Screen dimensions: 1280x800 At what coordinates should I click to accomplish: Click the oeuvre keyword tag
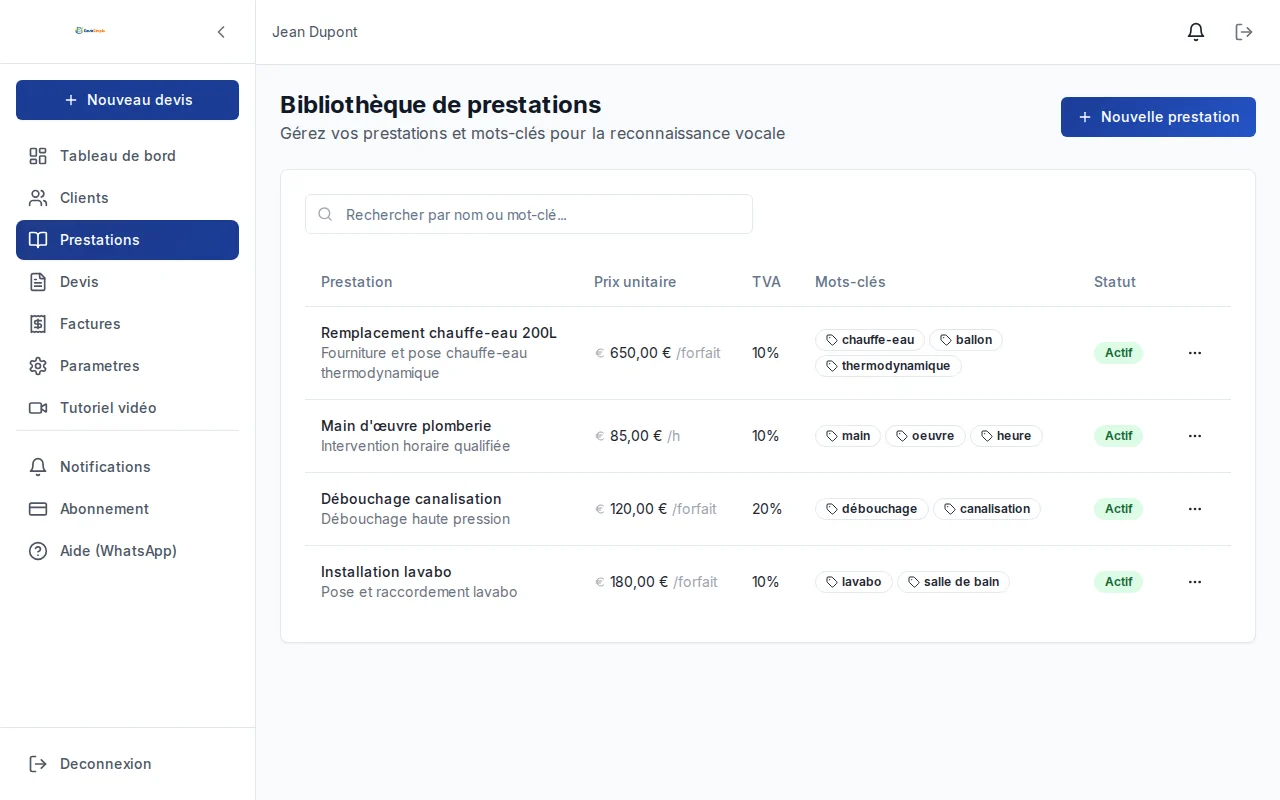point(925,436)
